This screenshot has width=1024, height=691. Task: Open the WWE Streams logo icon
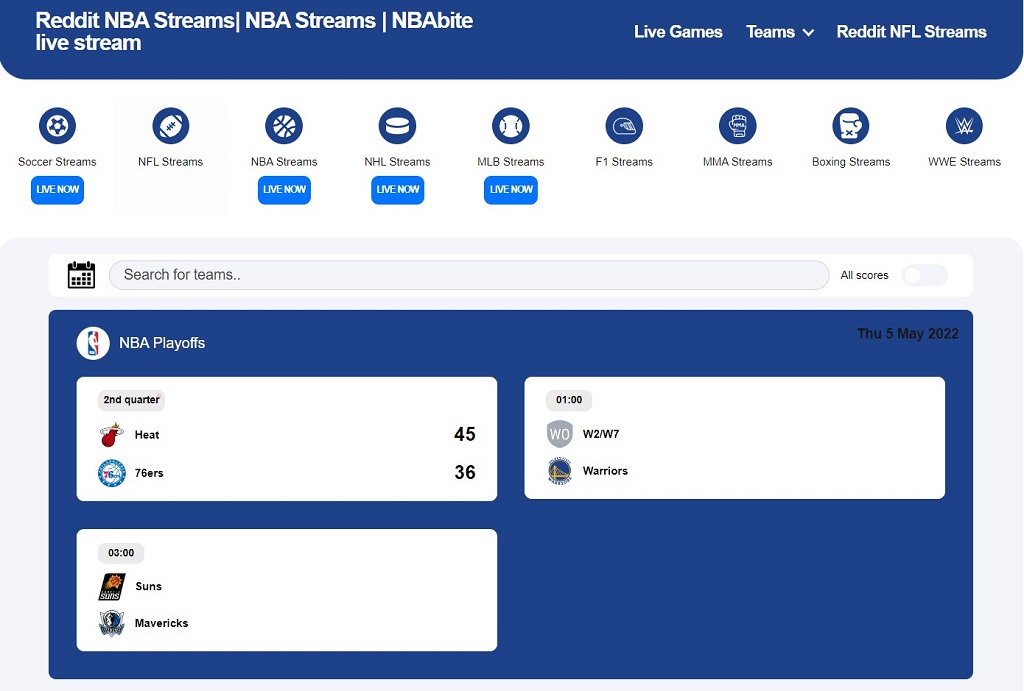(x=964, y=125)
